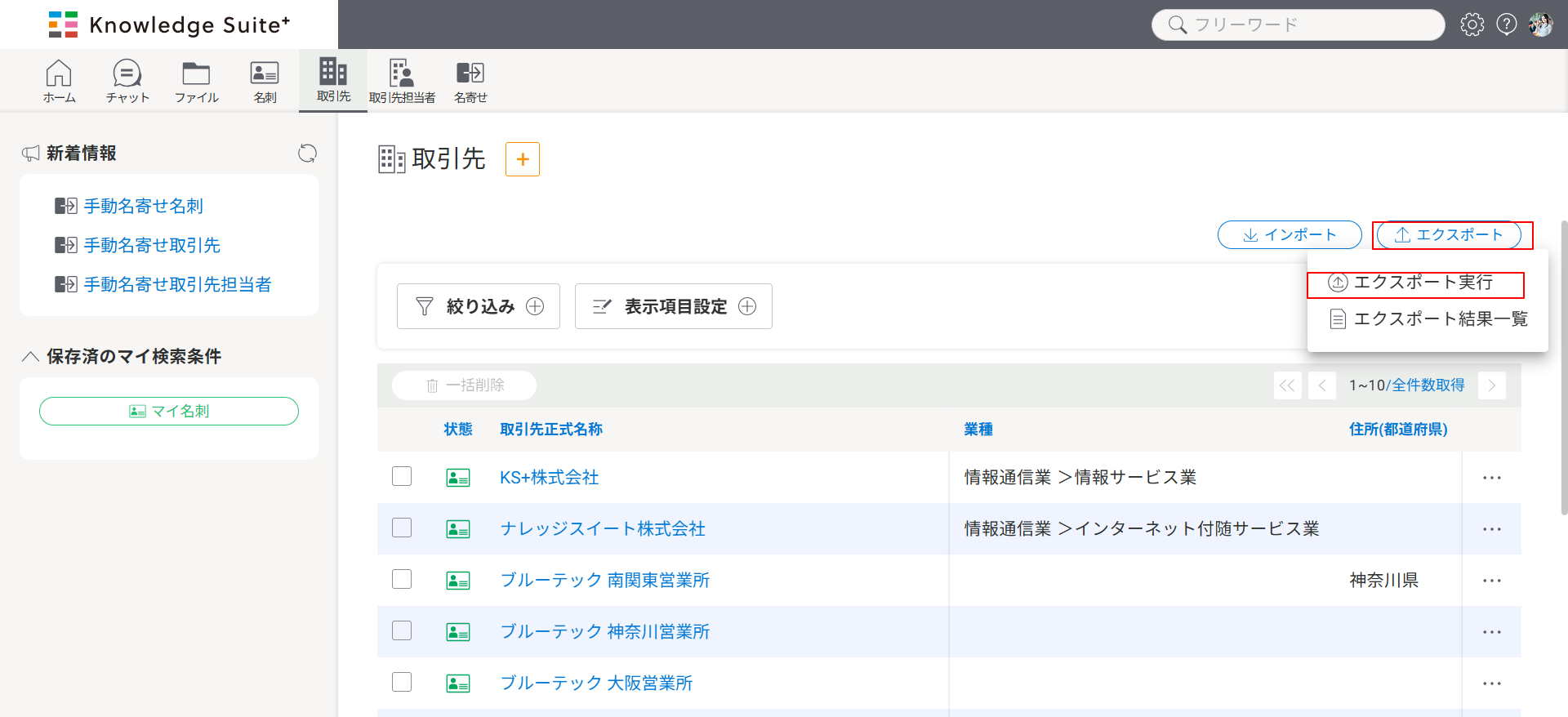Open the チャット chat icon
This screenshot has width=1568, height=717.
coord(127,81)
